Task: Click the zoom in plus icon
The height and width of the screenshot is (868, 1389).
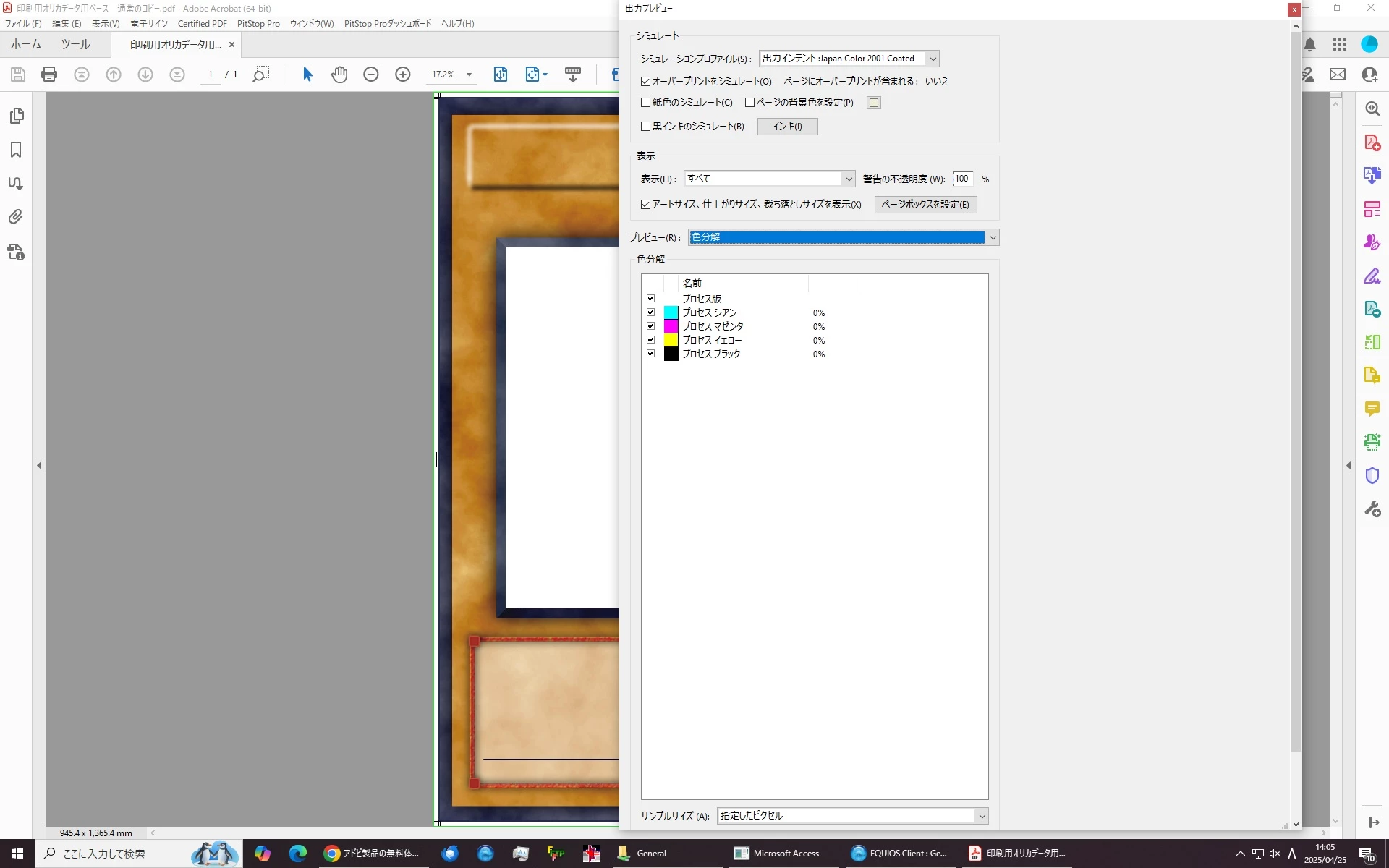Action: tap(403, 75)
